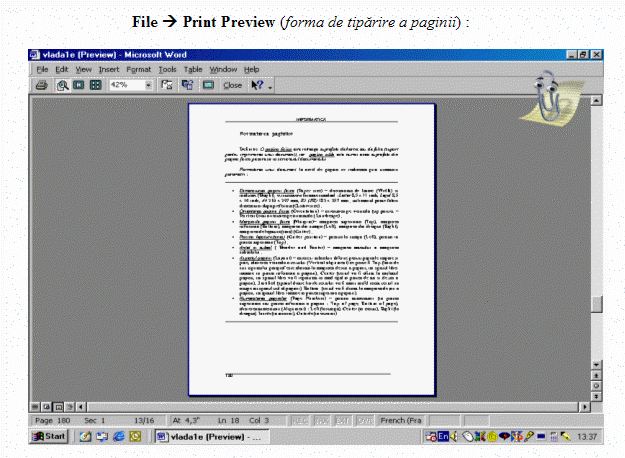Open the toolbar options arrow

pos(270,86)
